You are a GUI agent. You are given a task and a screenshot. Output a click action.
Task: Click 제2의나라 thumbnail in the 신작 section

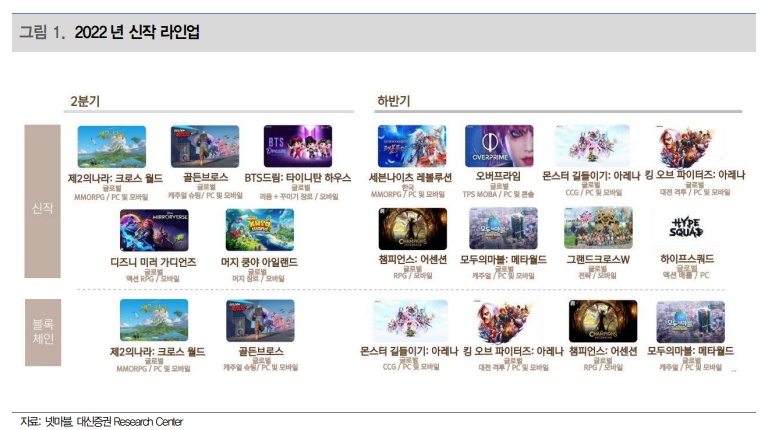pos(112,147)
